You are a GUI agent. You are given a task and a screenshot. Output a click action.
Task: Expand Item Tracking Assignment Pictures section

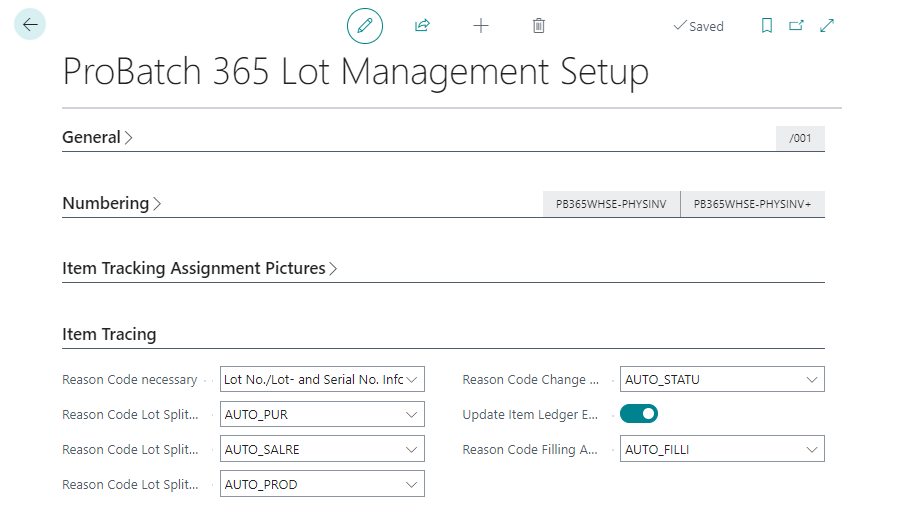coord(200,268)
